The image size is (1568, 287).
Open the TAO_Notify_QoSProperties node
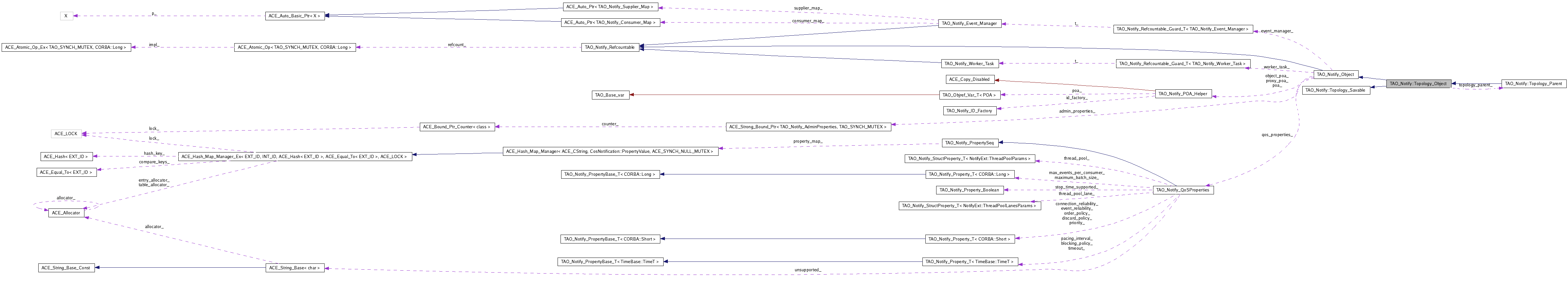[1183, 191]
